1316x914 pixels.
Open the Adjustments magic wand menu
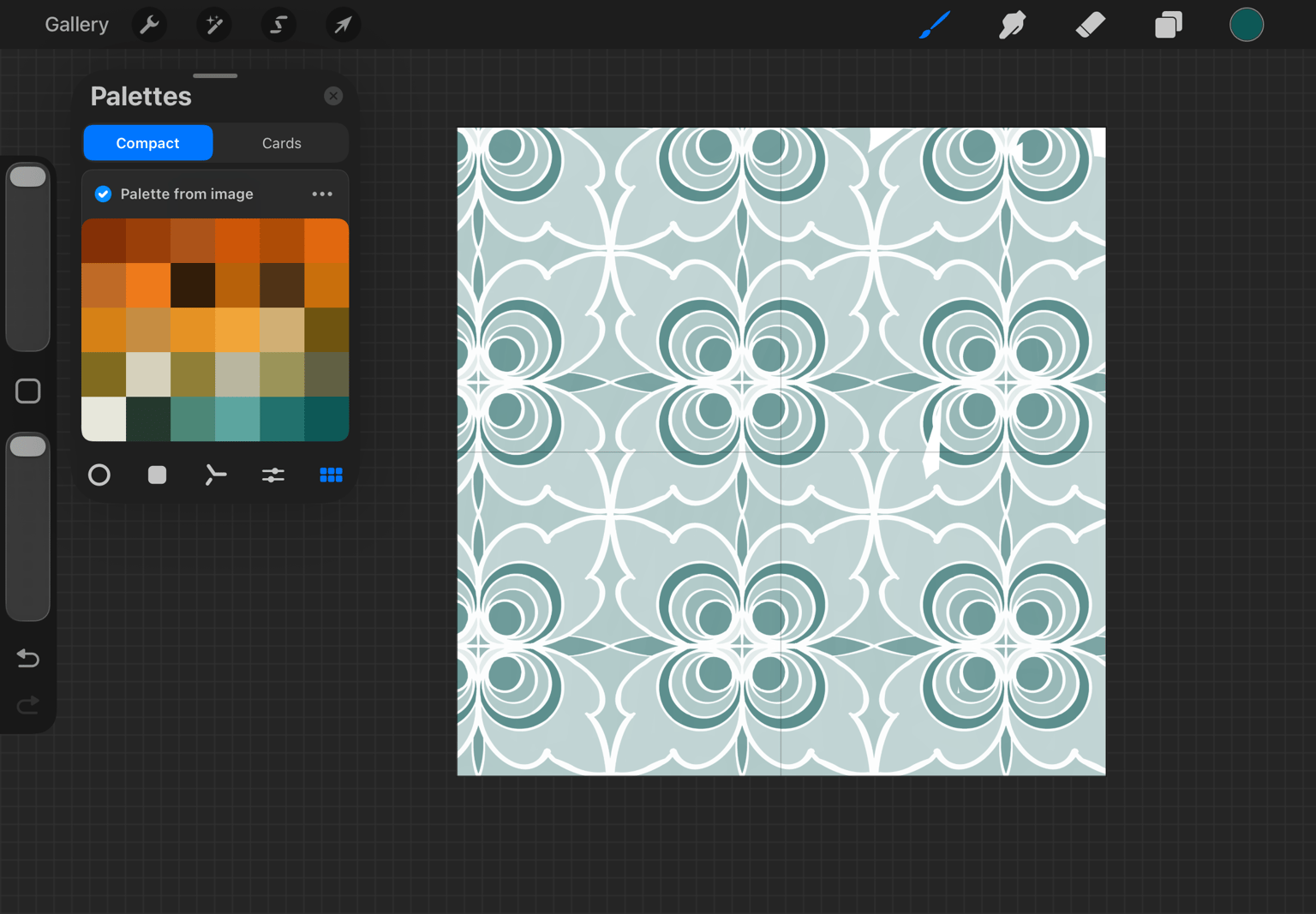click(x=214, y=25)
